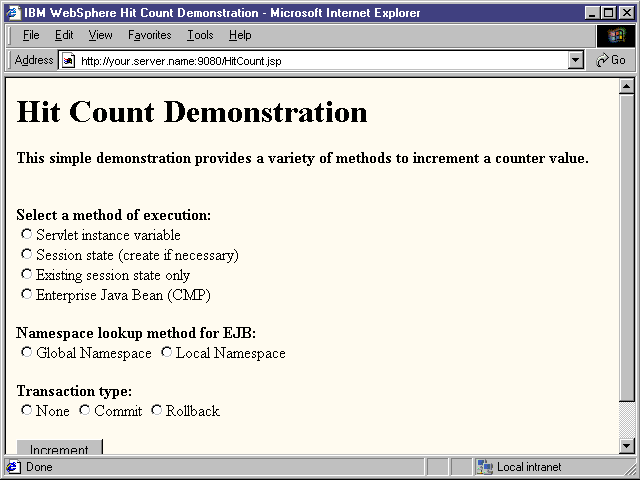640x480 pixels.
Task: Minimize the Internet Explorer window
Action: 593,13
